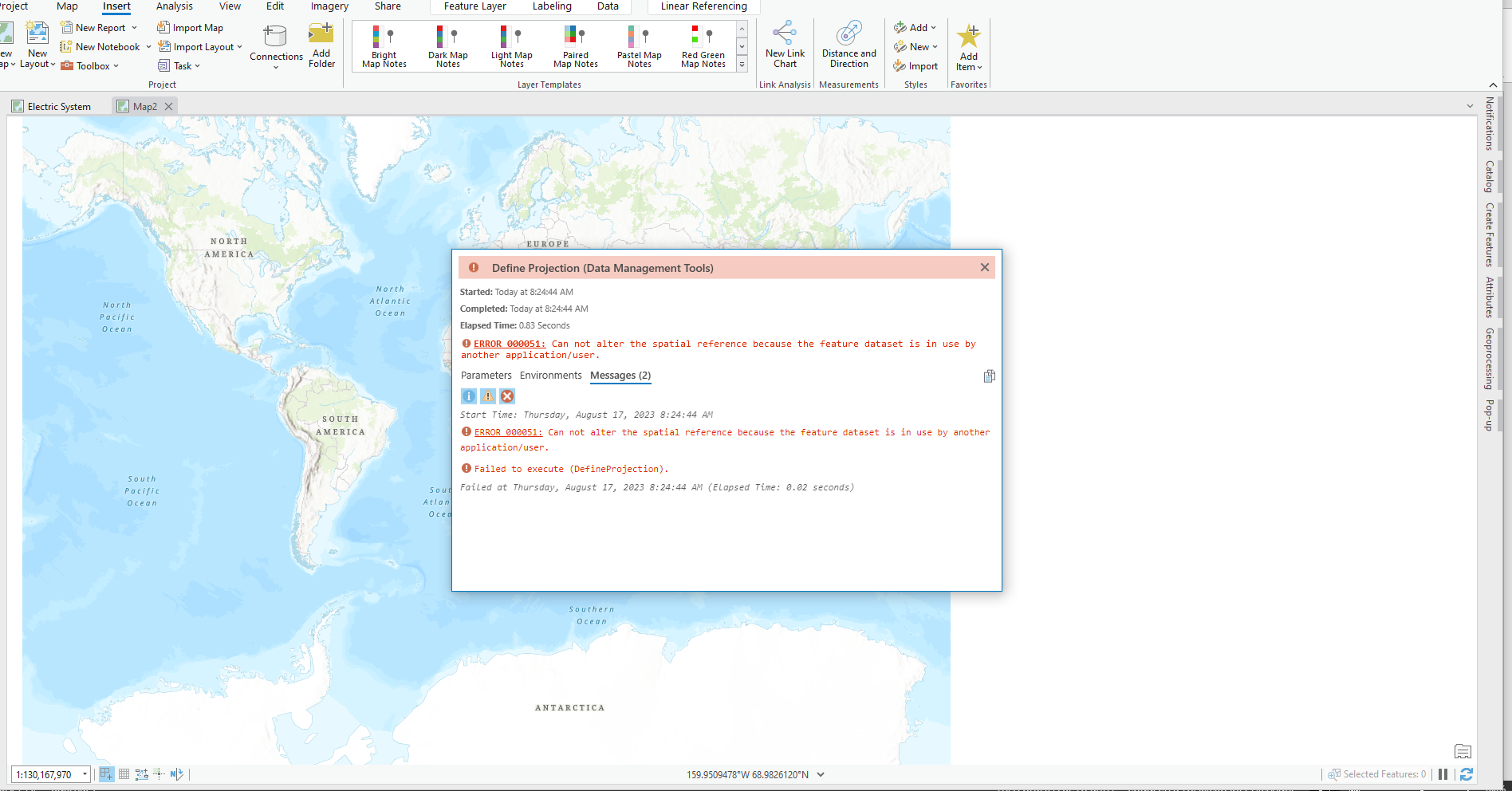The image size is (1512, 791).
Task: Insert Paired Map Notes layer template
Action: point(574,45)
